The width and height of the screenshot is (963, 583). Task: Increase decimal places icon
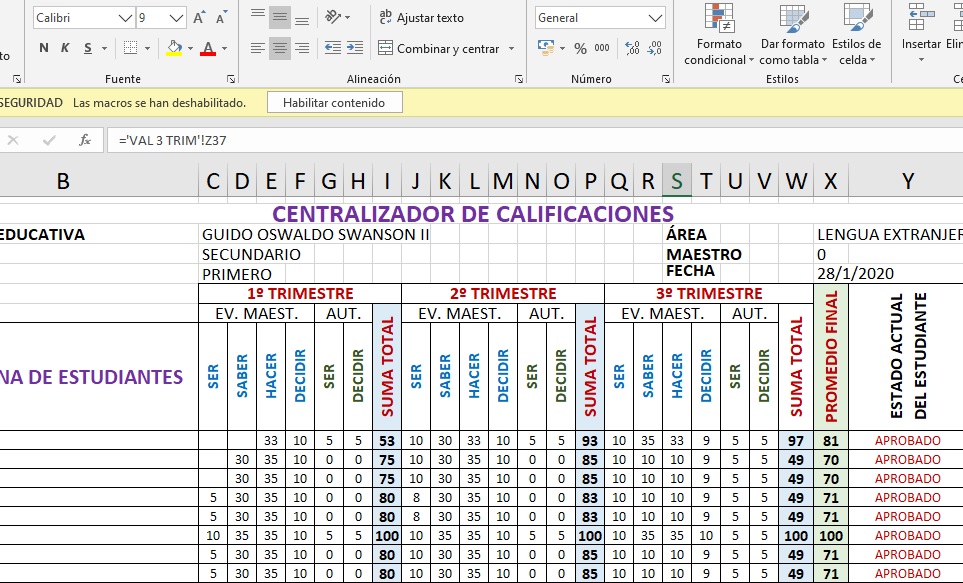[x=632, y=48]
